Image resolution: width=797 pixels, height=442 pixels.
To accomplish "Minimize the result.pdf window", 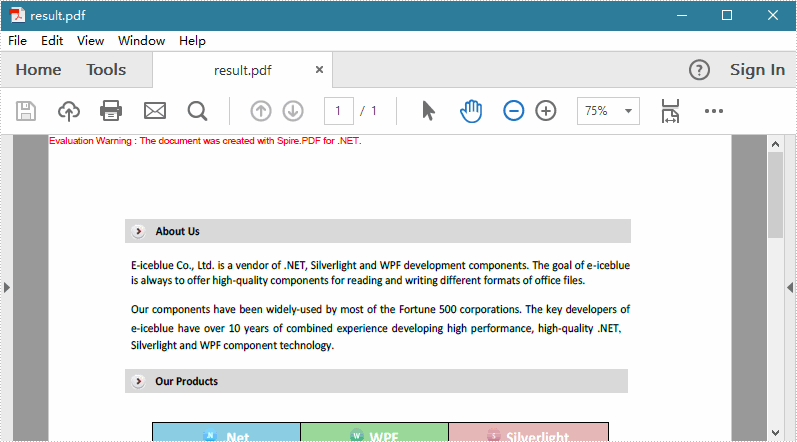I will tap(682, 15).
